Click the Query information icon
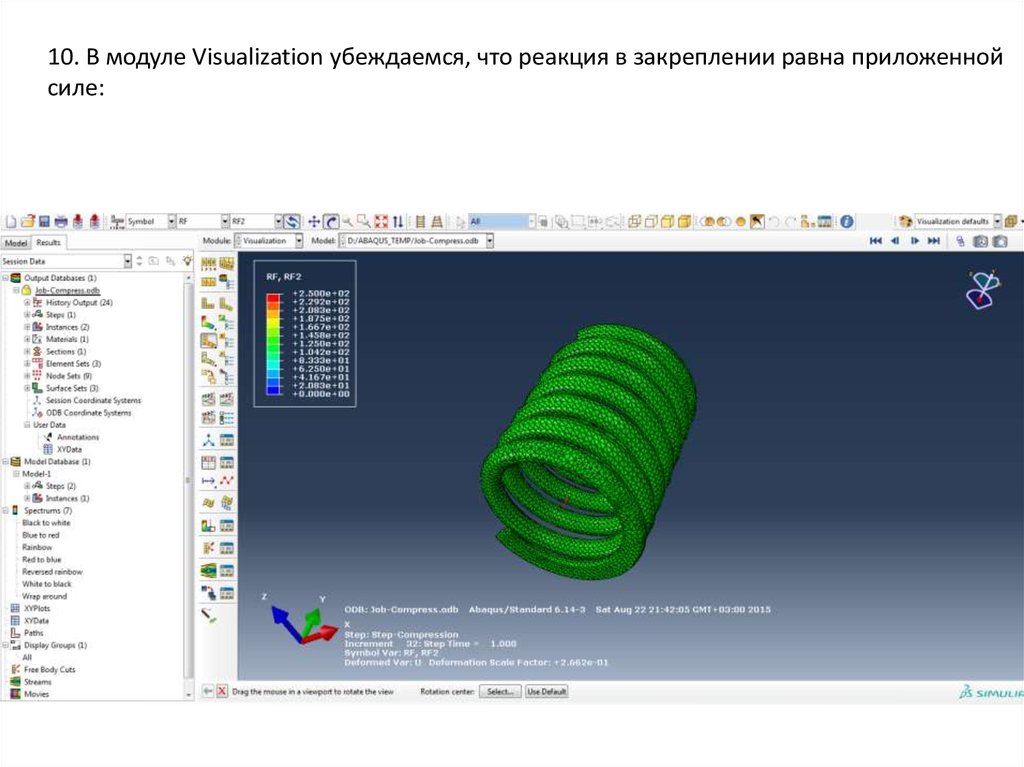The width and height of the screenshot is (1024, 767). (846, 221)
